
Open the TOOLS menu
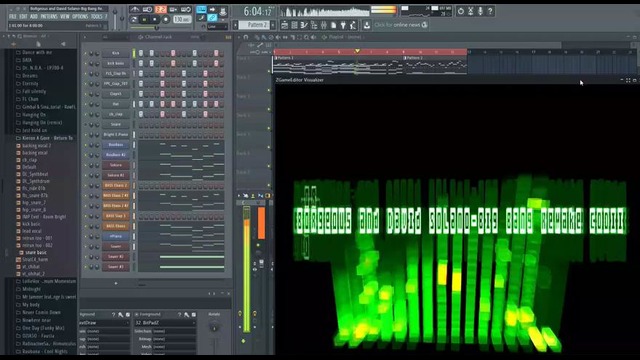coord(97,17)
